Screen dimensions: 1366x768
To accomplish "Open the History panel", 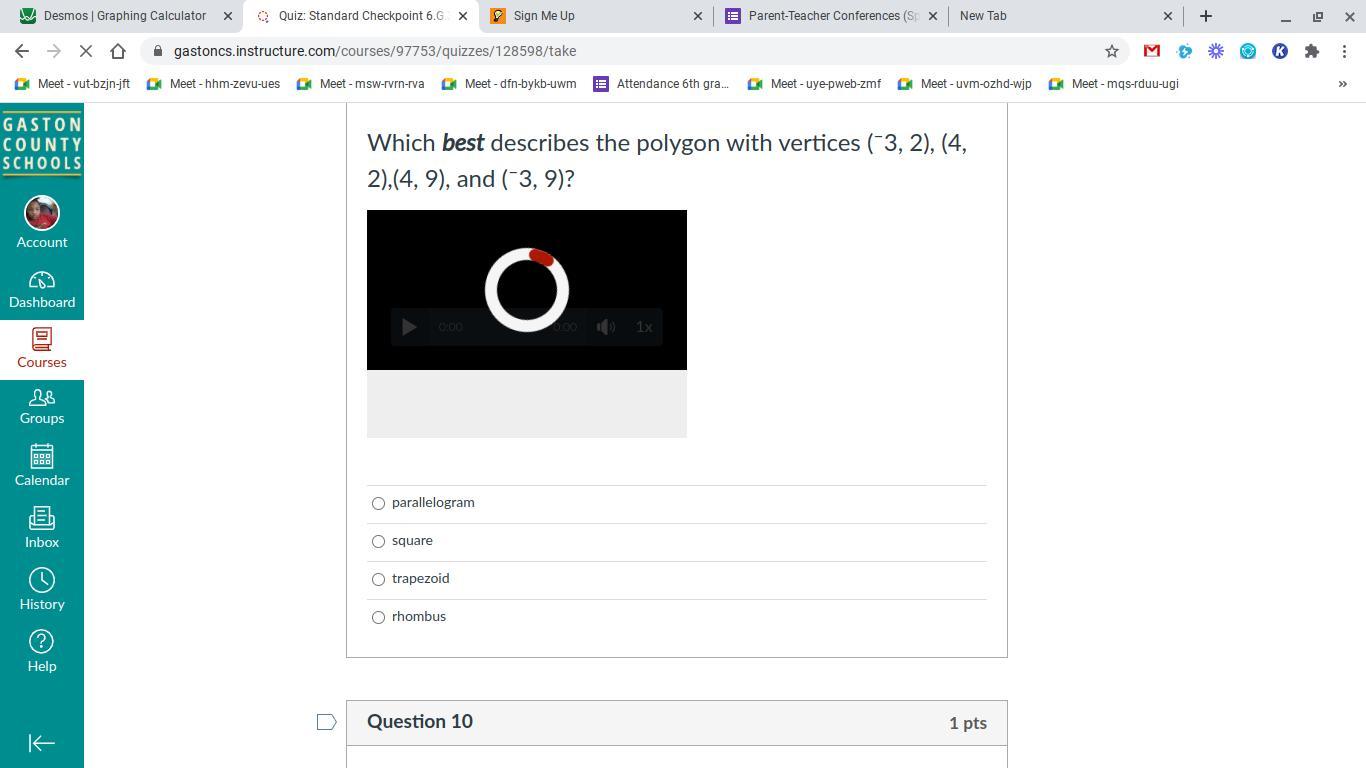I will 42,590.
